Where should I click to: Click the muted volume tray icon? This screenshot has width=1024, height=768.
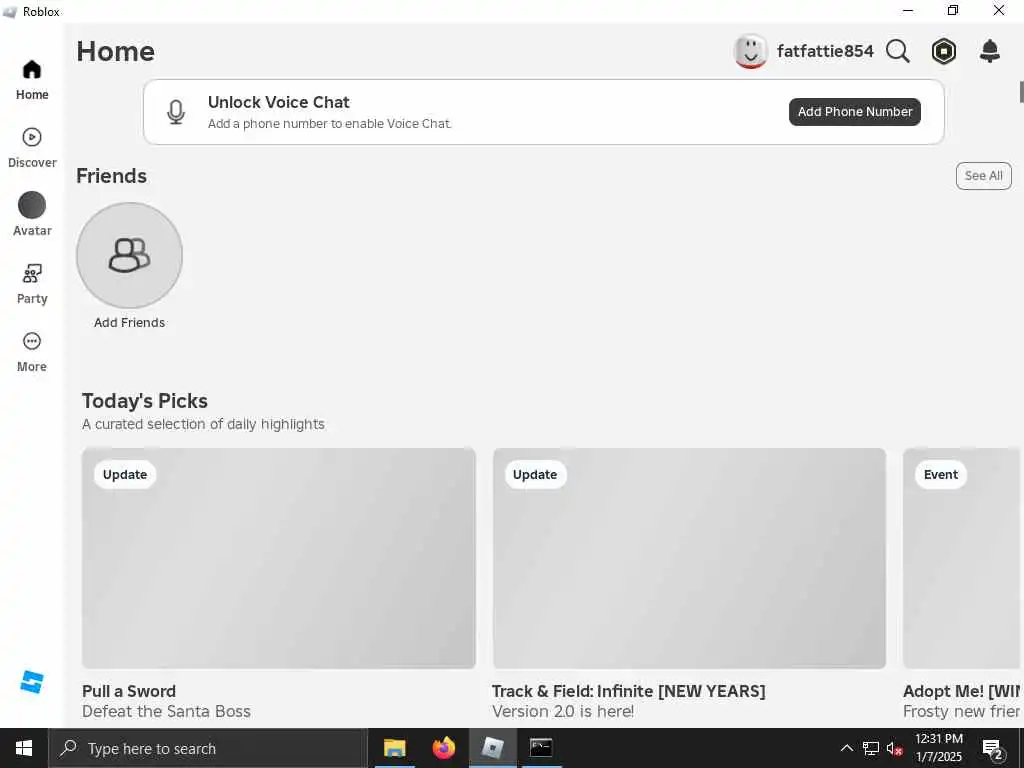895,748
